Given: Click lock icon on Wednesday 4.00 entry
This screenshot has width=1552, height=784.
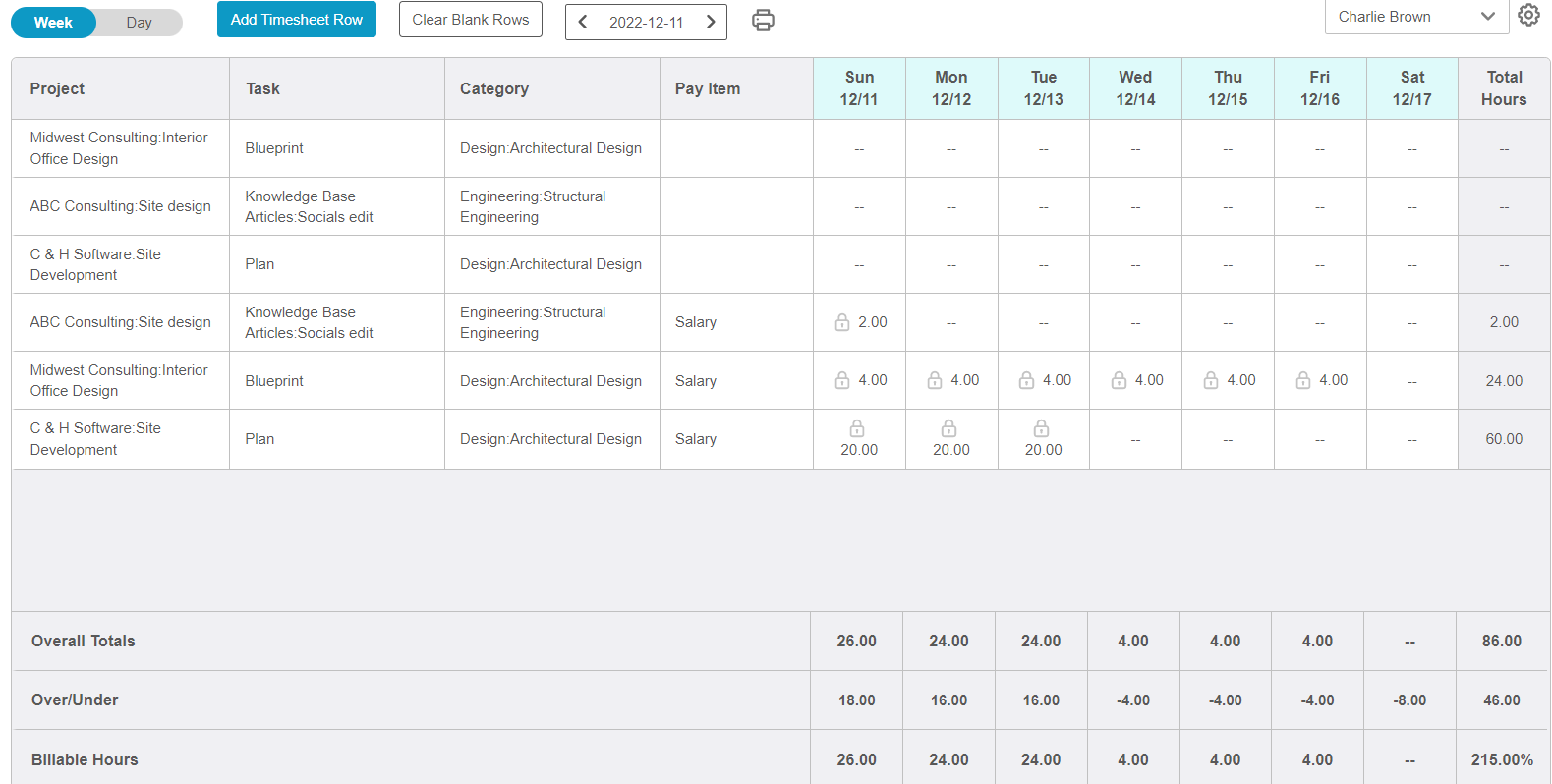Looking at the screenshot, I should point(1119,380).
